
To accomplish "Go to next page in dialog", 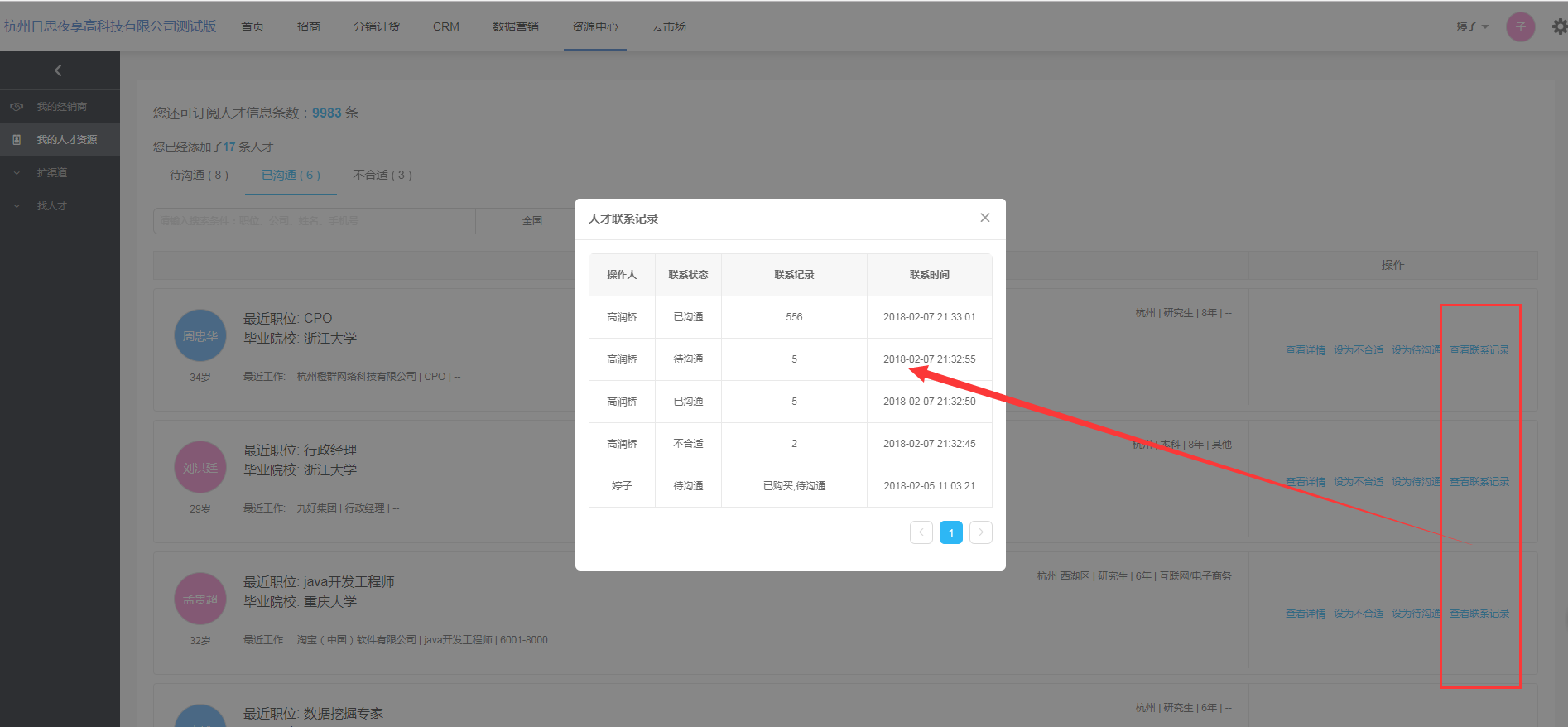I will [x=980, y=532].
